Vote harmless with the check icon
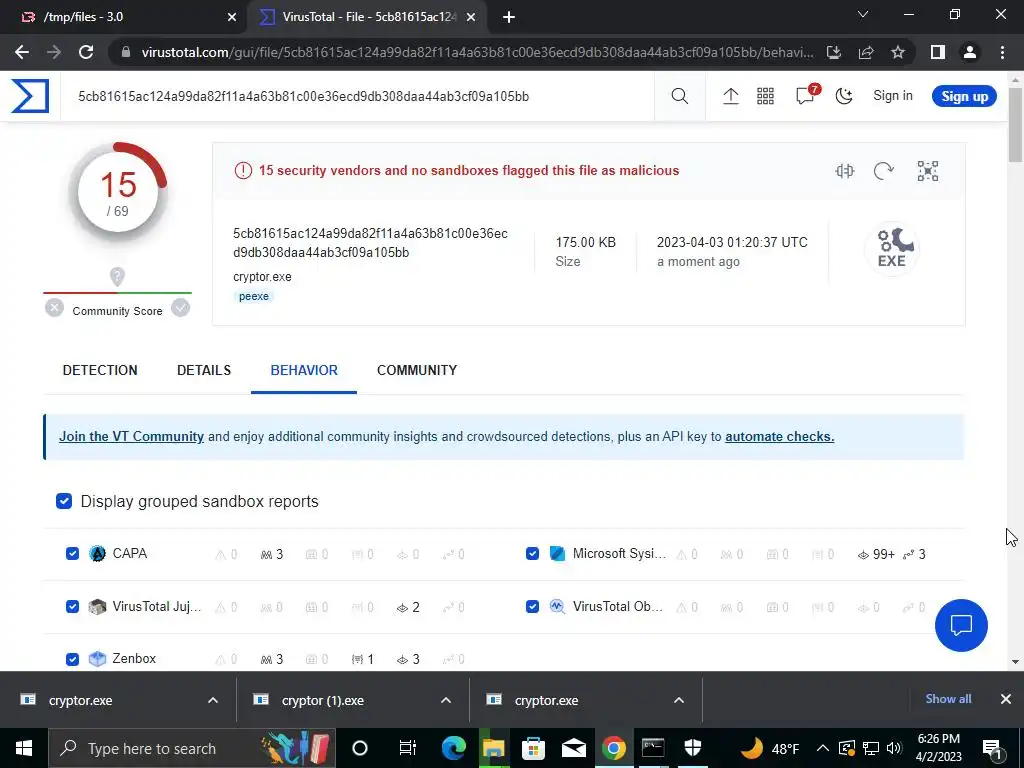The height and width of the screenshot is (768, 1024). 180,308
